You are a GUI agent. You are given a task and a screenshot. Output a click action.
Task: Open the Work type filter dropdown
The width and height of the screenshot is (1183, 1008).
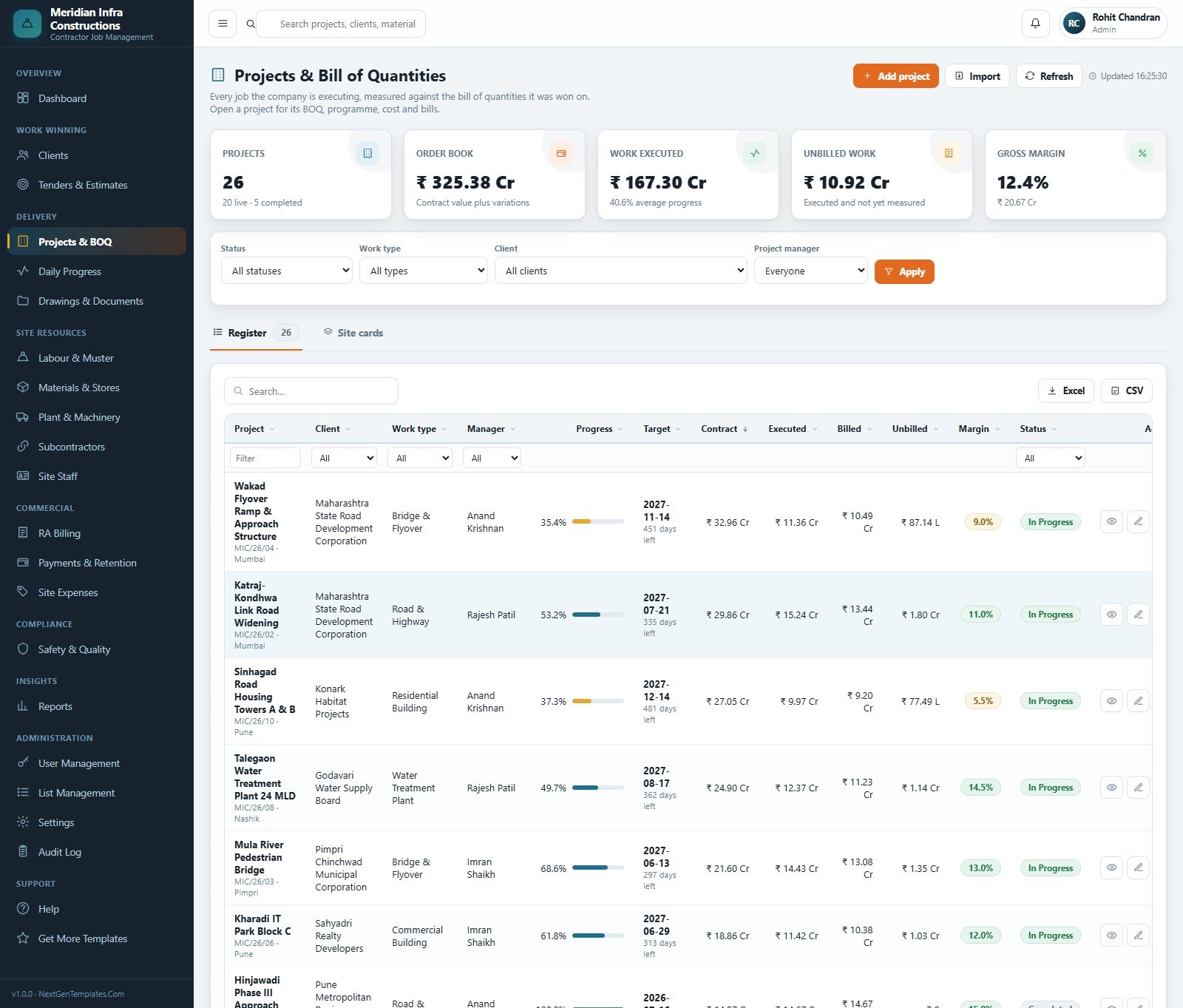coord(424,271)
